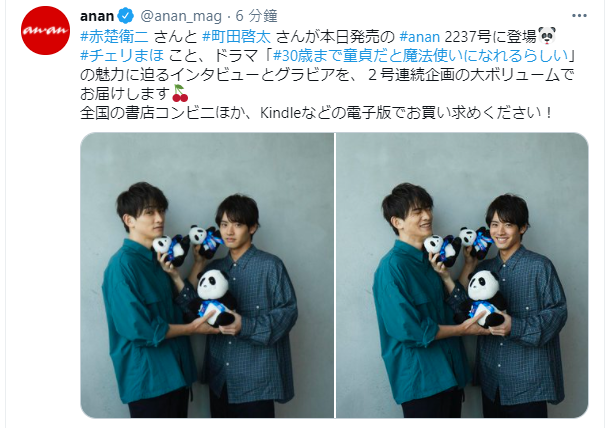Click the anan red profile avatar
605x428 pixels.
tap(45, 30)
